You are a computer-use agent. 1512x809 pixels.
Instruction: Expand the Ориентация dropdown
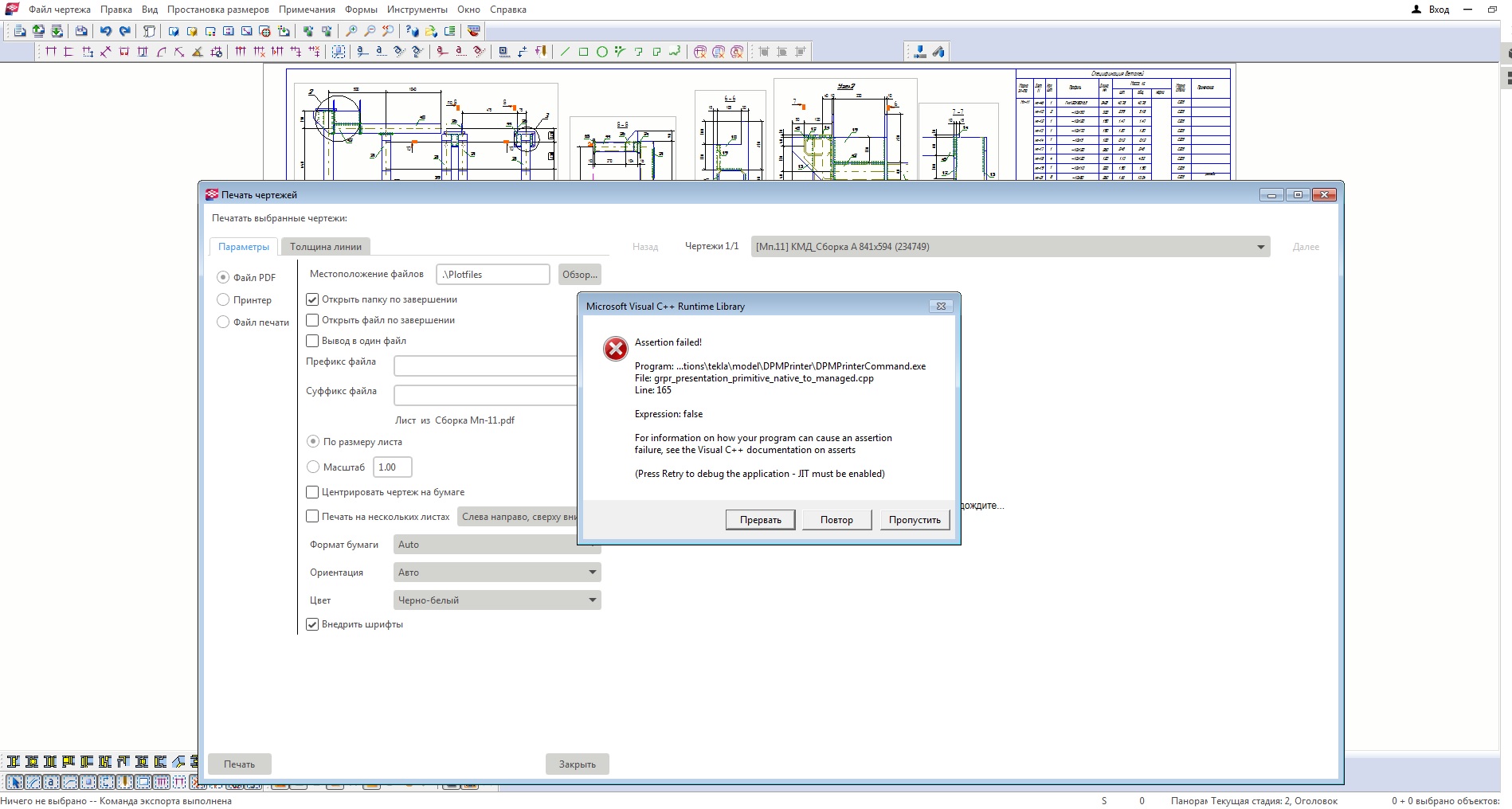pyautogui.click(x=497, y=573)
